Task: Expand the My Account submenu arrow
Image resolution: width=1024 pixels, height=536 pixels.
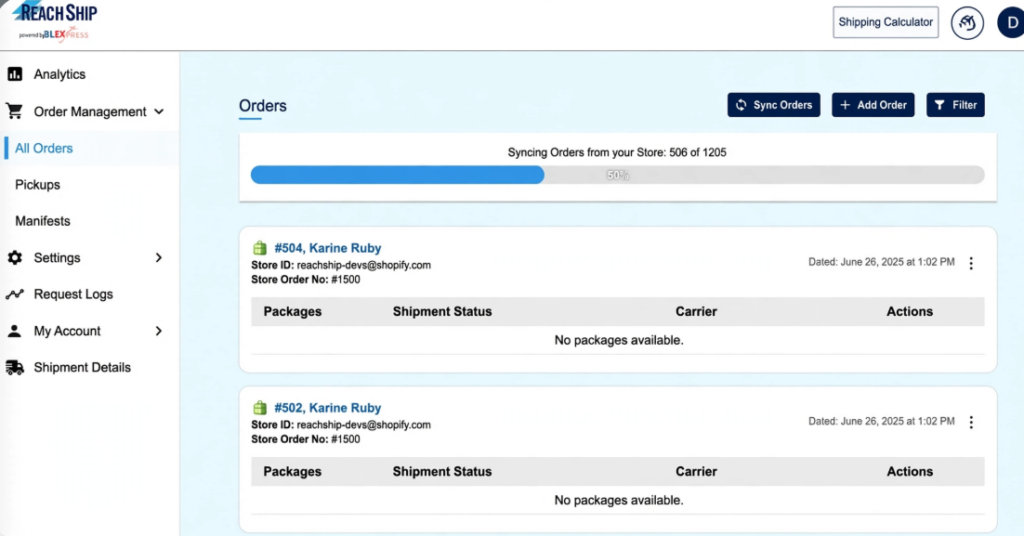Action: pos(159,331)
